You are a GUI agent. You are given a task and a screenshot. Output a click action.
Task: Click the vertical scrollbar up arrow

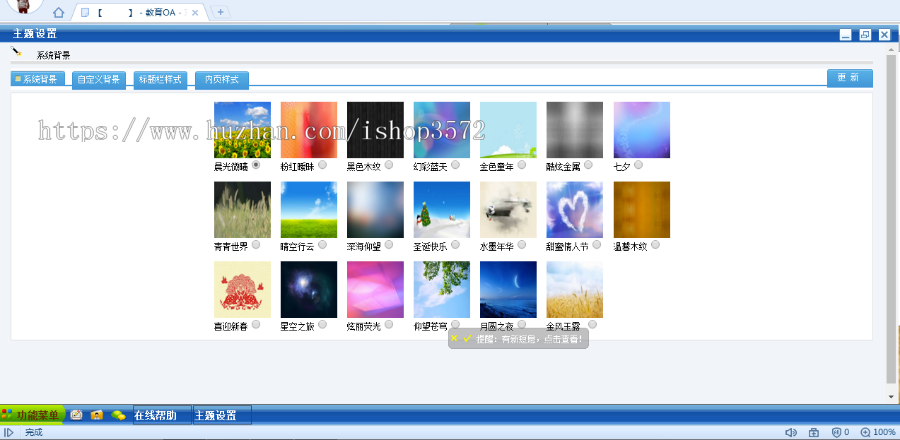[x=891, y=50]
